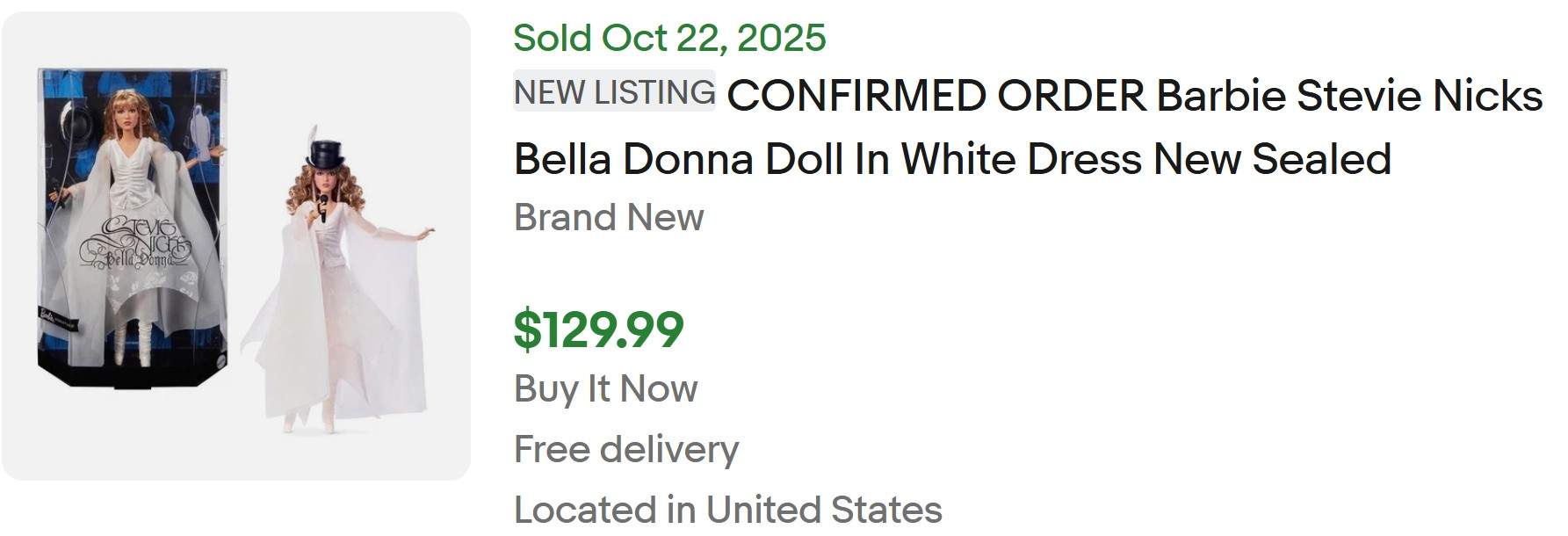Click the Buy It Now label
Viewport: 1568px width, 536px height.
605,388
